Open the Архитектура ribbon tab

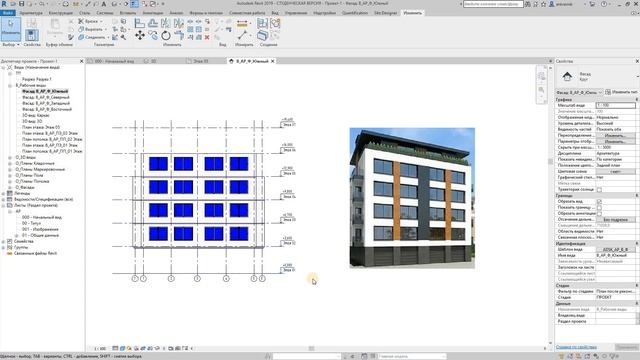pos(31,13)
